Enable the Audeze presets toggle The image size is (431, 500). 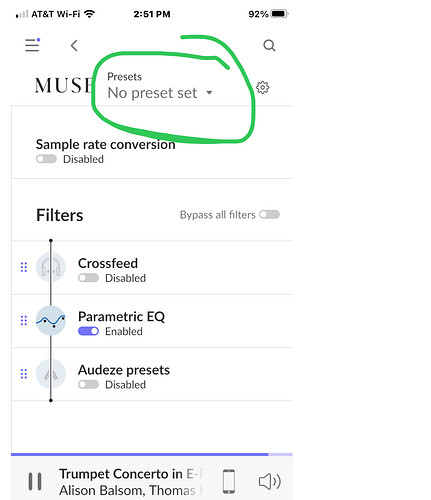click(88, 384)
